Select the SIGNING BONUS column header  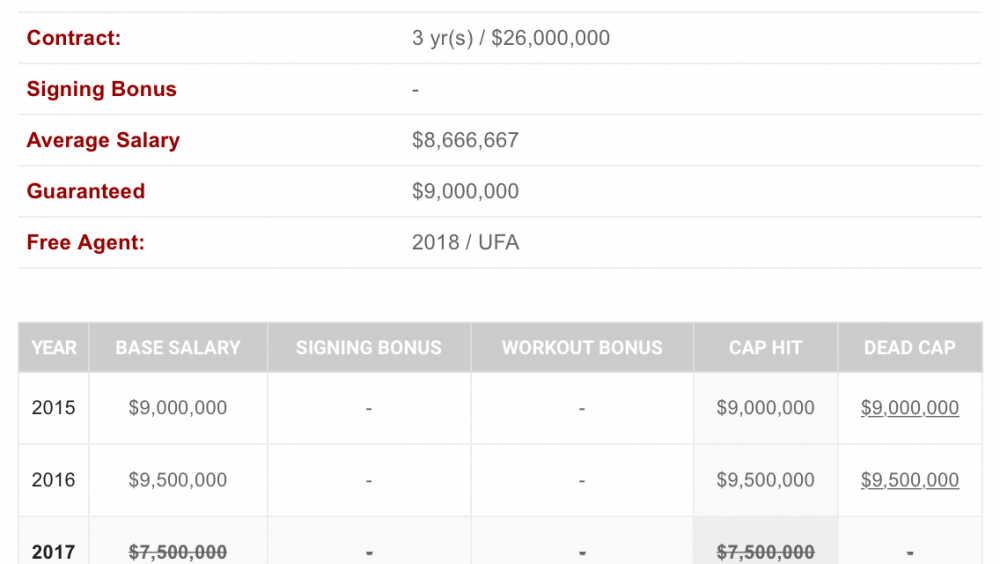click(369, 348)
